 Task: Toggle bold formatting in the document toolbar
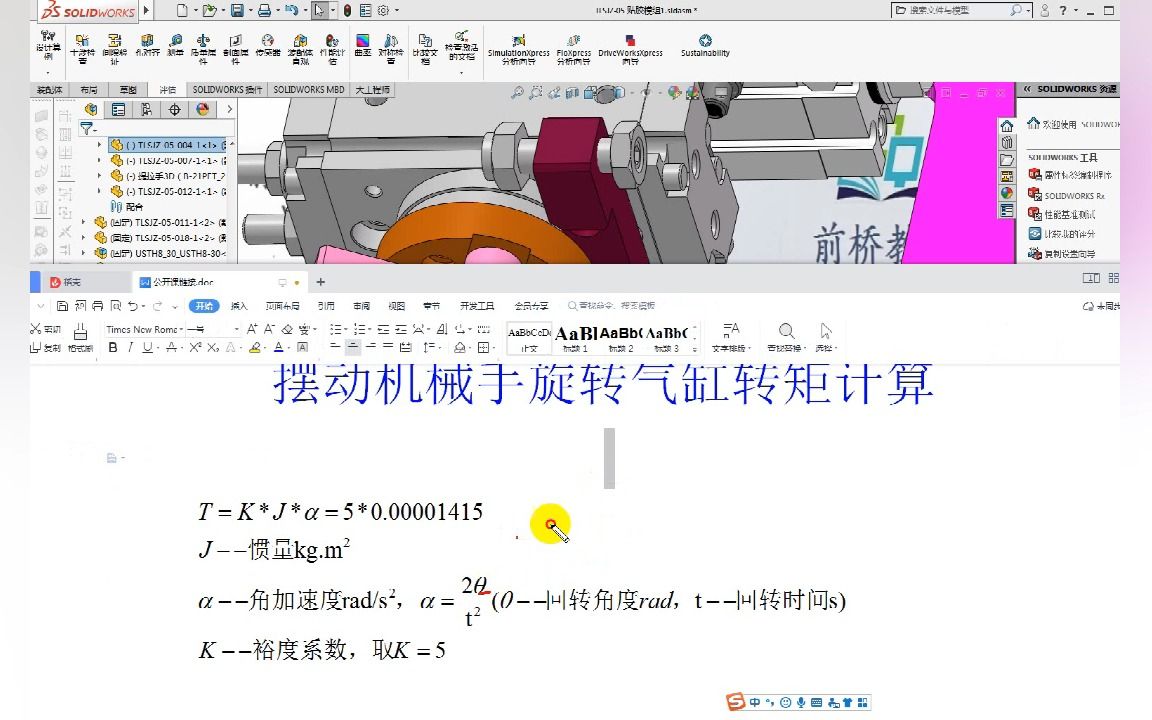click(x=113, y=347)
